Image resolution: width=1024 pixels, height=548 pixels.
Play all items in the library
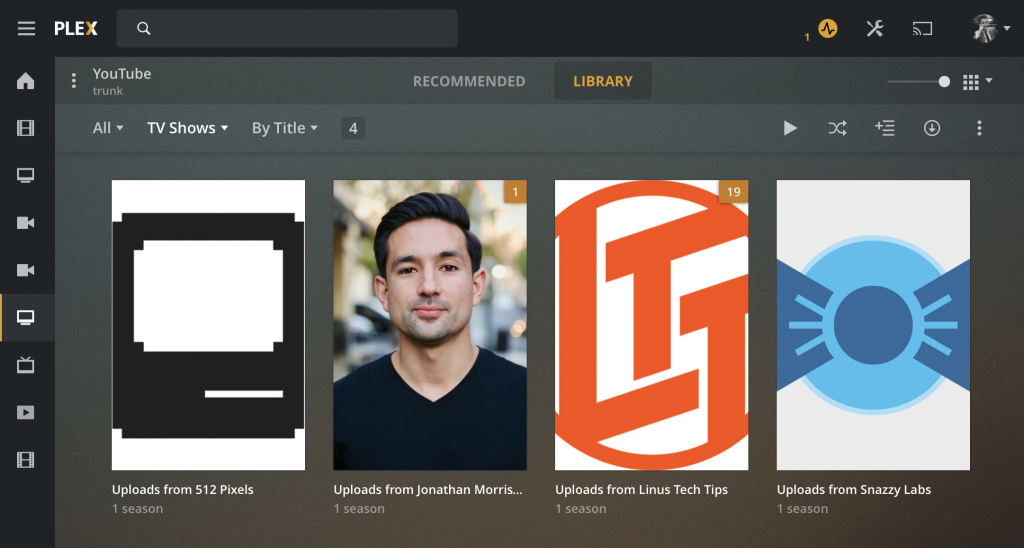coord(790,128)
